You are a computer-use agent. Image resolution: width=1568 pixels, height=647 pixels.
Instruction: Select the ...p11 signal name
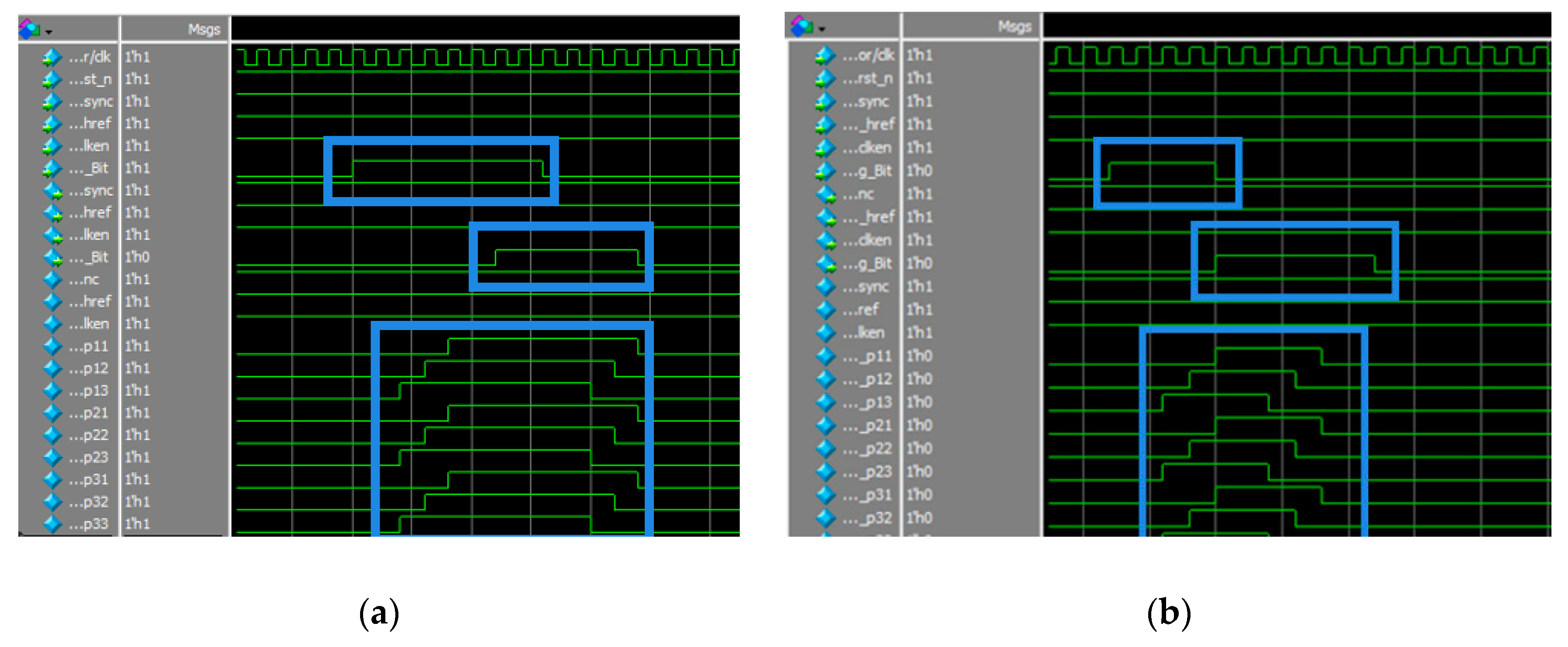[x=89, y=346]
